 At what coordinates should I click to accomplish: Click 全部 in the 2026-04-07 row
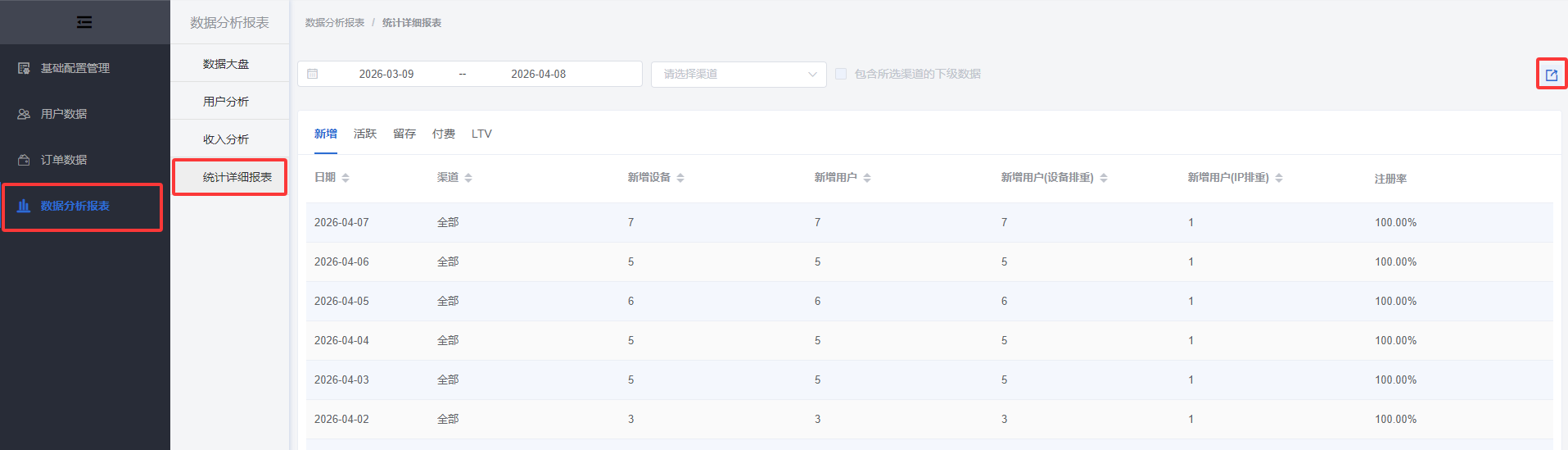pos(448,222)
